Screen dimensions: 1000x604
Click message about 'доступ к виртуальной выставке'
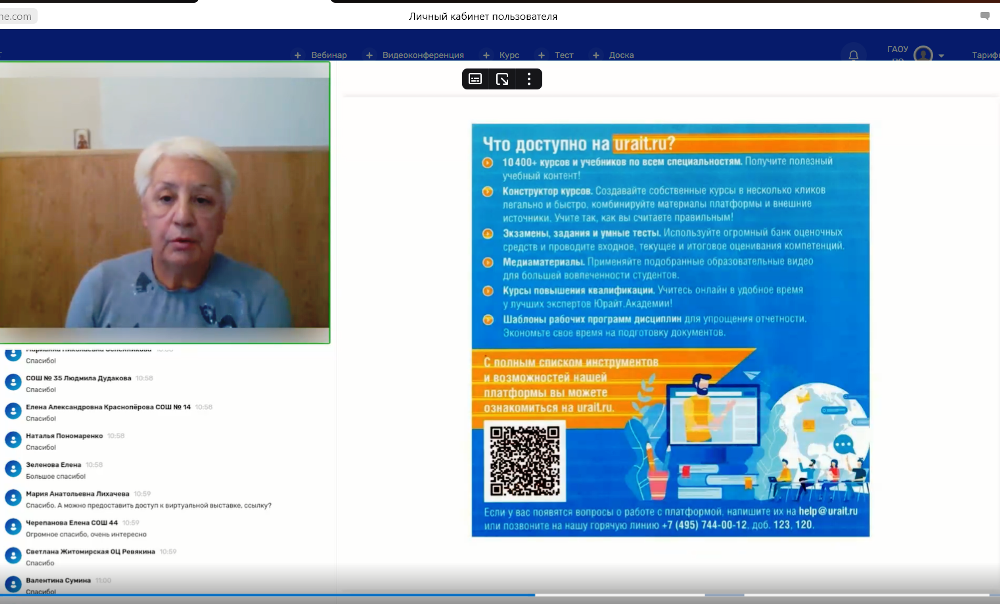148,505
